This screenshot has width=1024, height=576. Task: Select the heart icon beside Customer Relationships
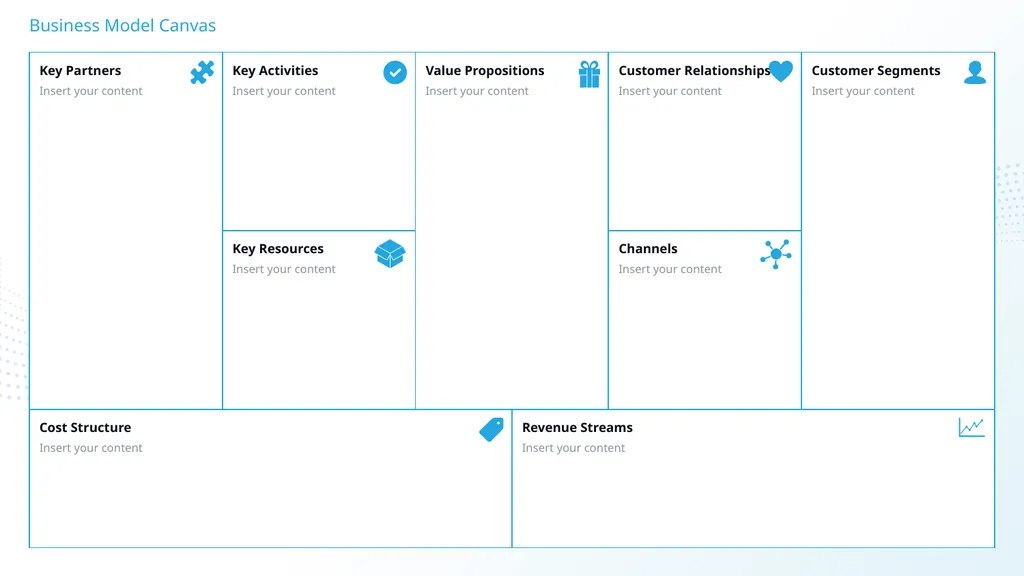point(780,71)
